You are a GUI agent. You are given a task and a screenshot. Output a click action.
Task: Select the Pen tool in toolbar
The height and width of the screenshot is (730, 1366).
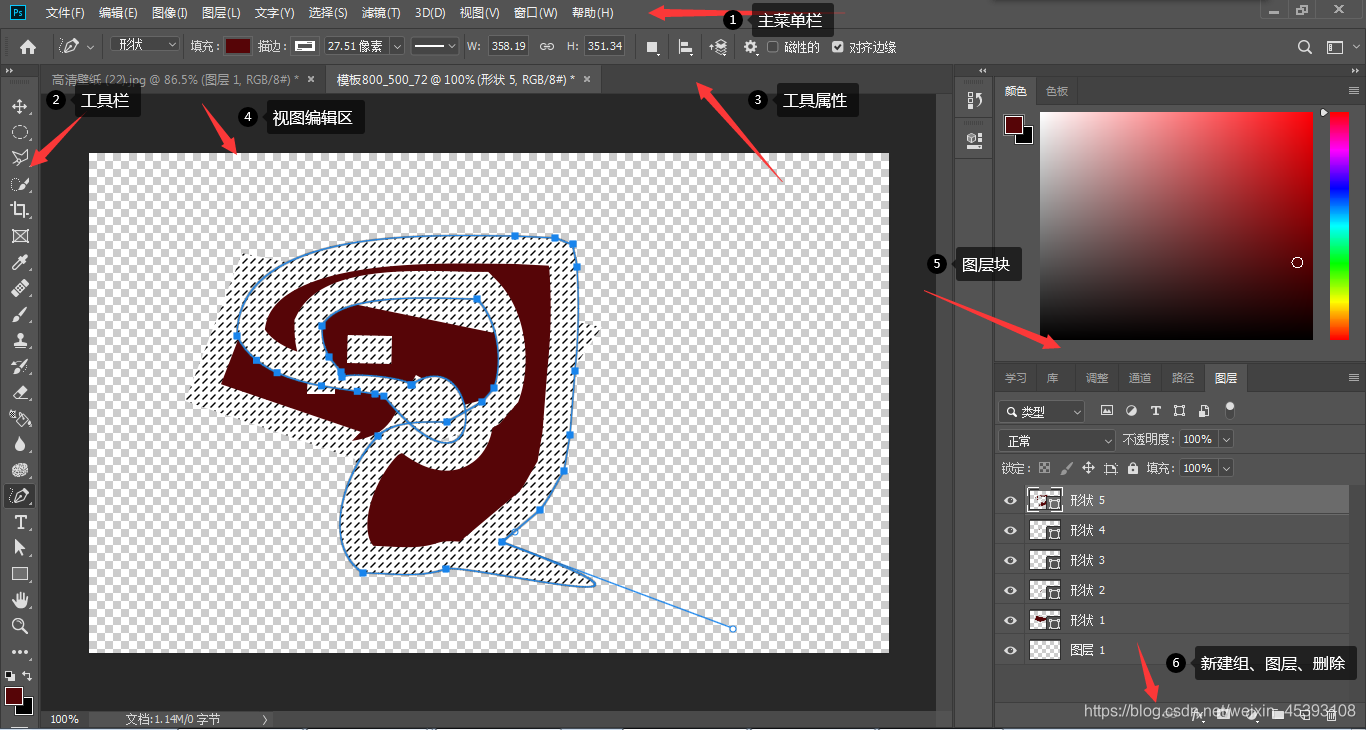pos(19,496)
